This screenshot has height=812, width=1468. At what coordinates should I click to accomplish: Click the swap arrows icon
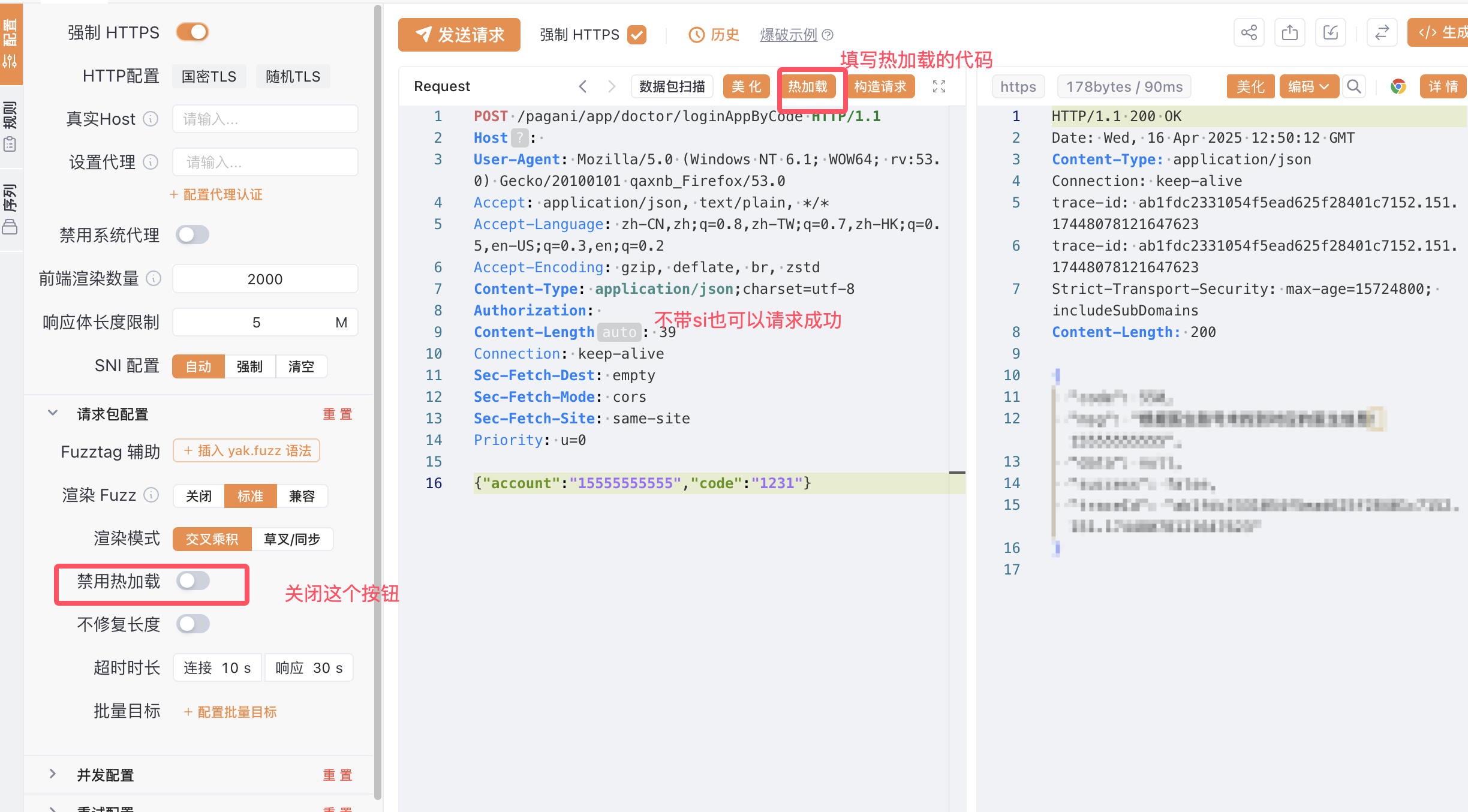coord(1382,33)
